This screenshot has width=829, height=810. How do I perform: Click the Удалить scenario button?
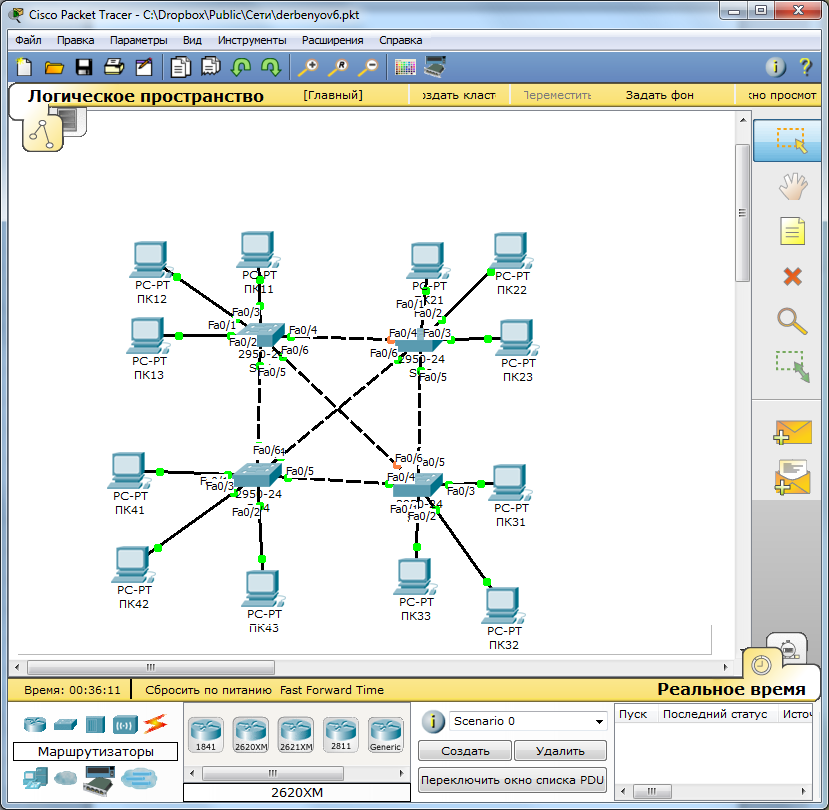pyautogui.click(x=560, y=751)
